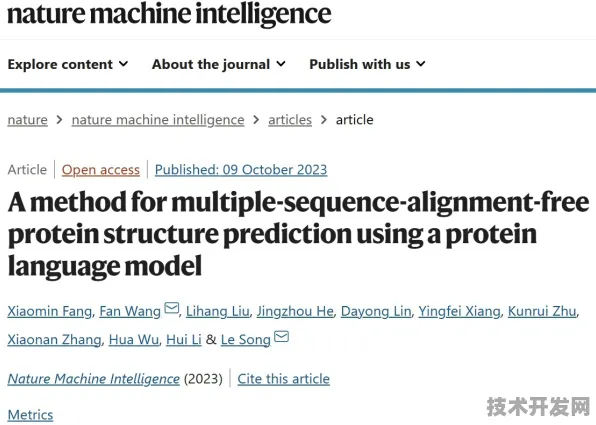The image size is (596, 425).
Task: Click the email envelope icon next to Fan Wang
Action: pos(171,308)
